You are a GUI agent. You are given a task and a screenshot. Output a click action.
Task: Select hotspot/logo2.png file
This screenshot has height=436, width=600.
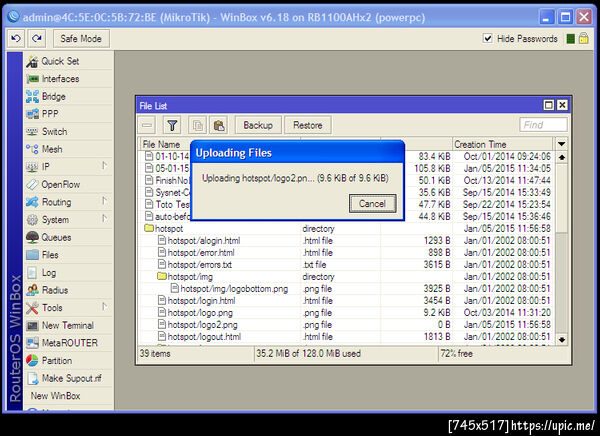coord(346,325)
